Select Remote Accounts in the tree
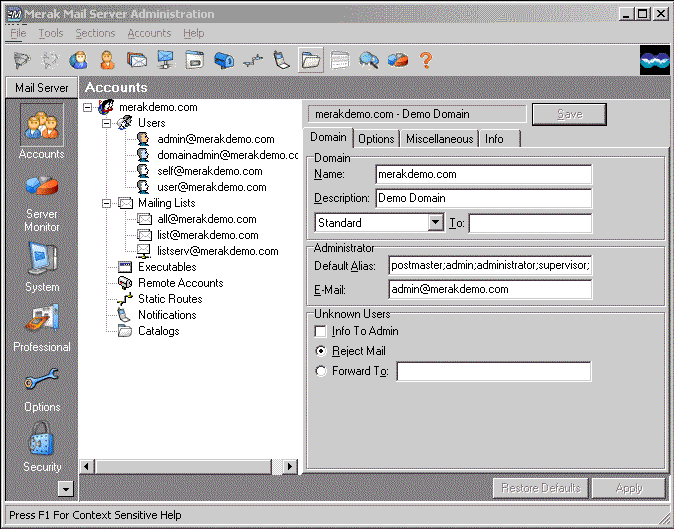 [181, 283]
